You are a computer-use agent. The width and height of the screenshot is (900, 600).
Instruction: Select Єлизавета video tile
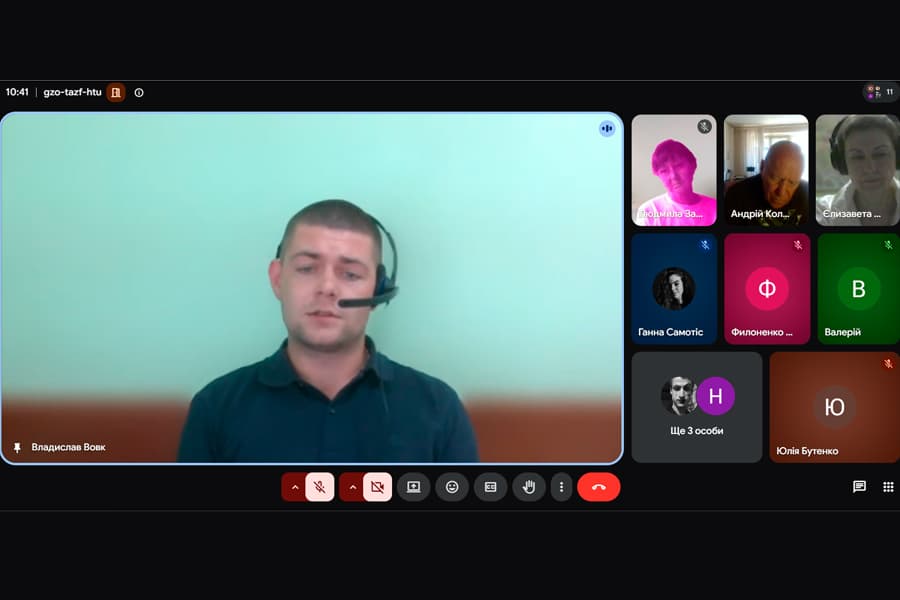point(858,170)
